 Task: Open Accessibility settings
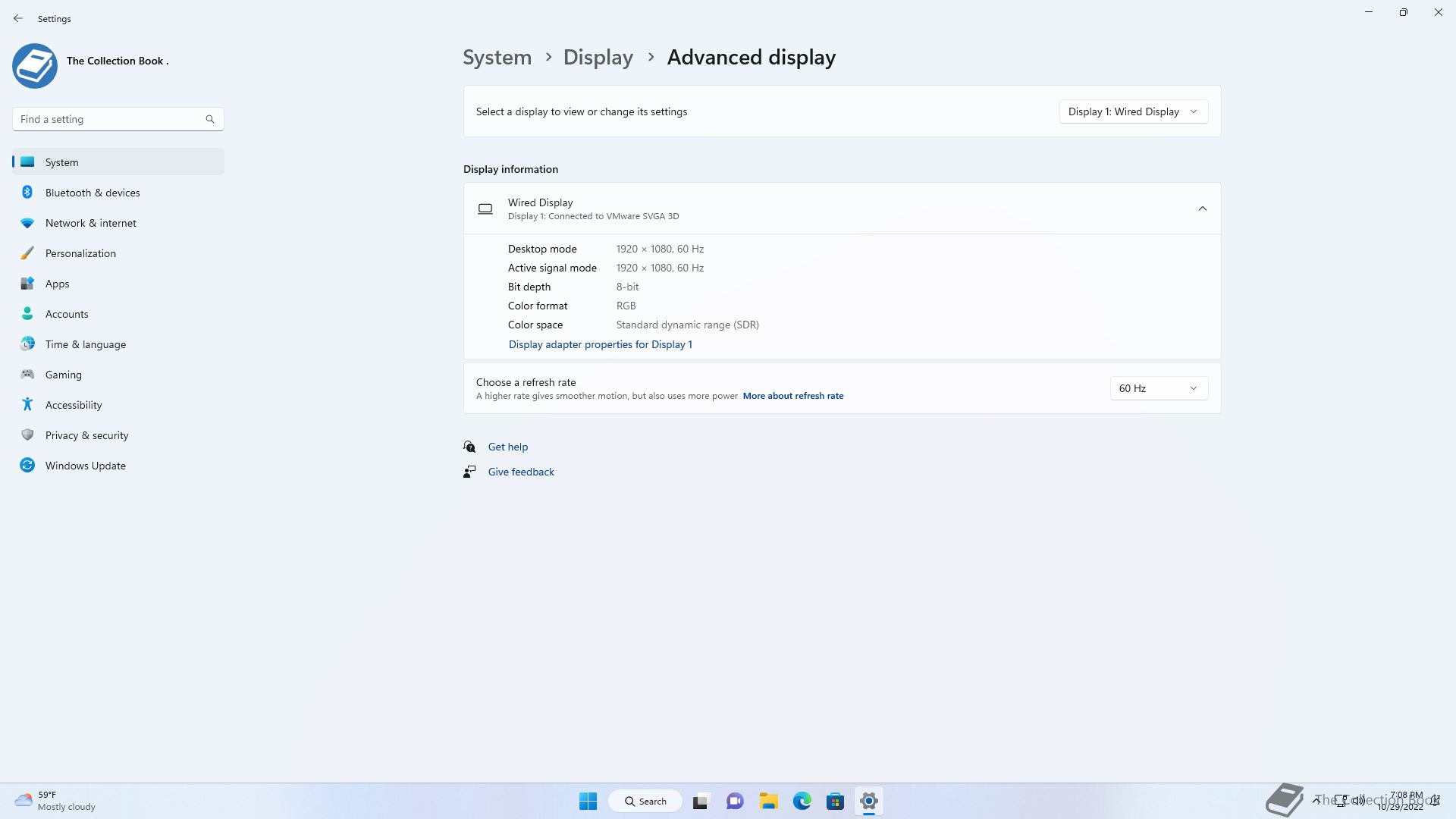click(x=73, y=405)
